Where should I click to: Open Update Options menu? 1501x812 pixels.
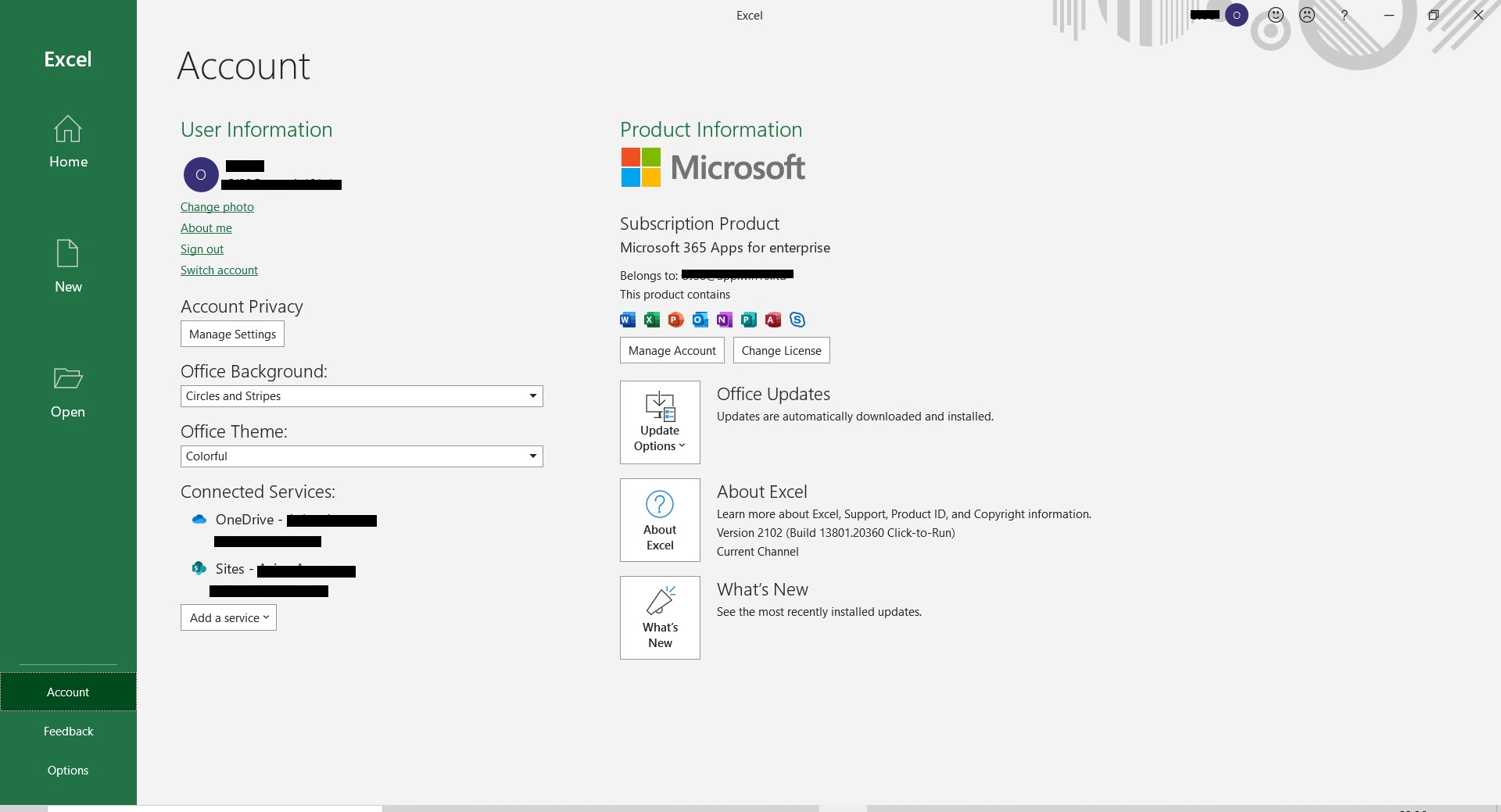(660, 422)
